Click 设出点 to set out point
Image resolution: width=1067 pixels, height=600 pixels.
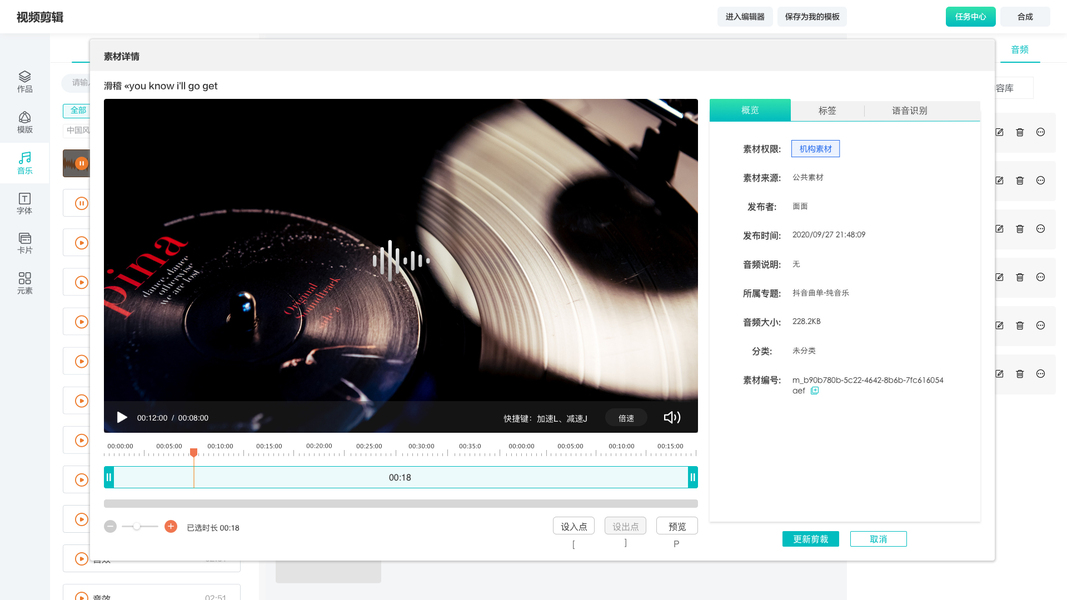625,527
